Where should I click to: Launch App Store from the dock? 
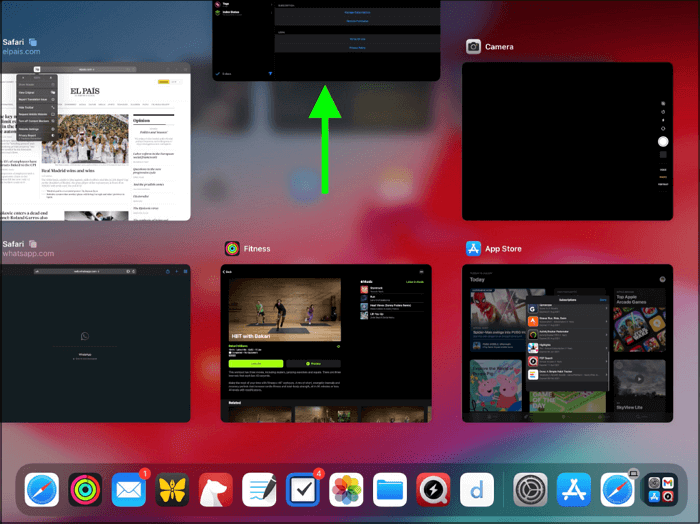coord(574,490)
